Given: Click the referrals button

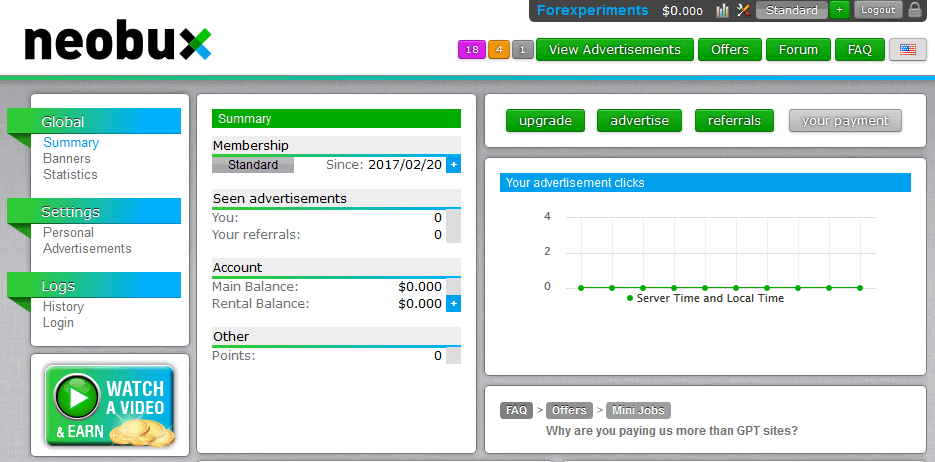Looking at the screenshot, I should click(x=734, y=120).
